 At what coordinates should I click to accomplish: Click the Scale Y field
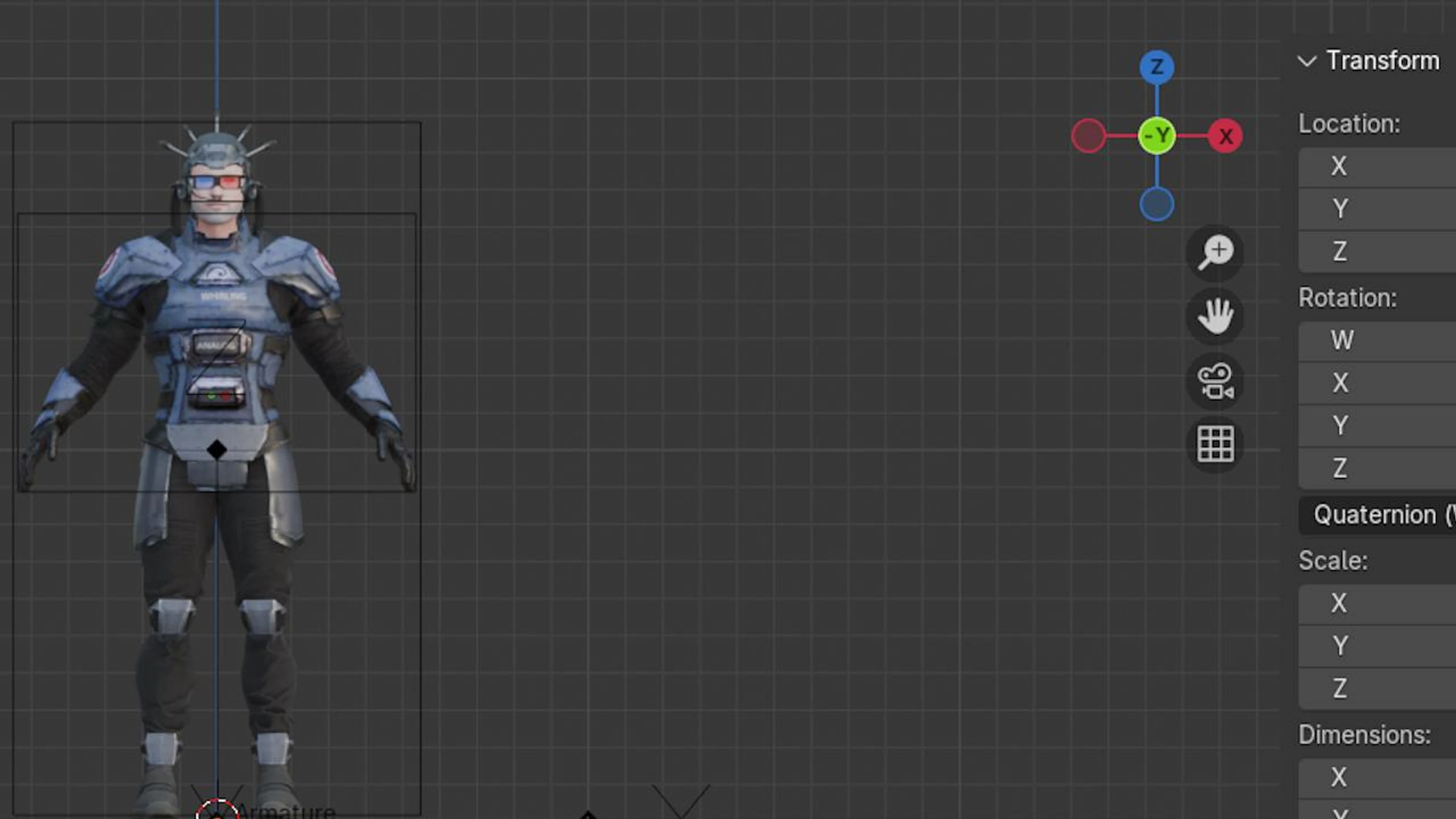coord(1378,646)
